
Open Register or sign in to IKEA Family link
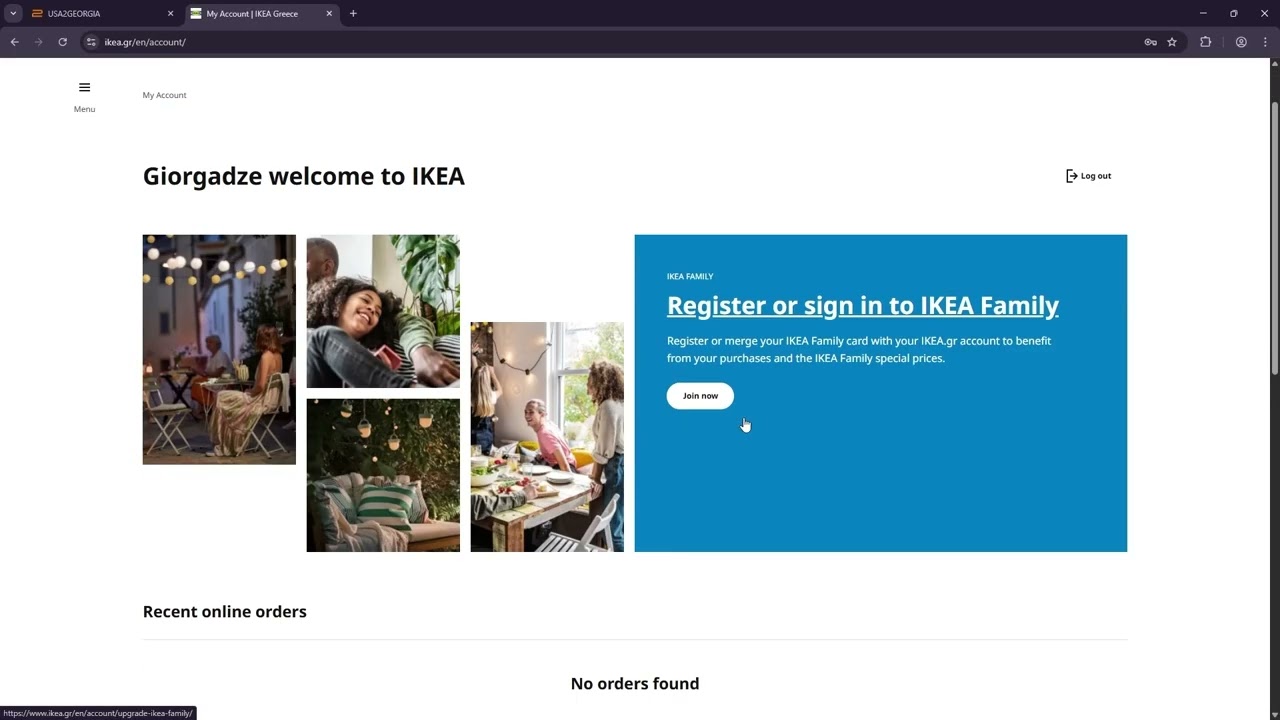862,305
